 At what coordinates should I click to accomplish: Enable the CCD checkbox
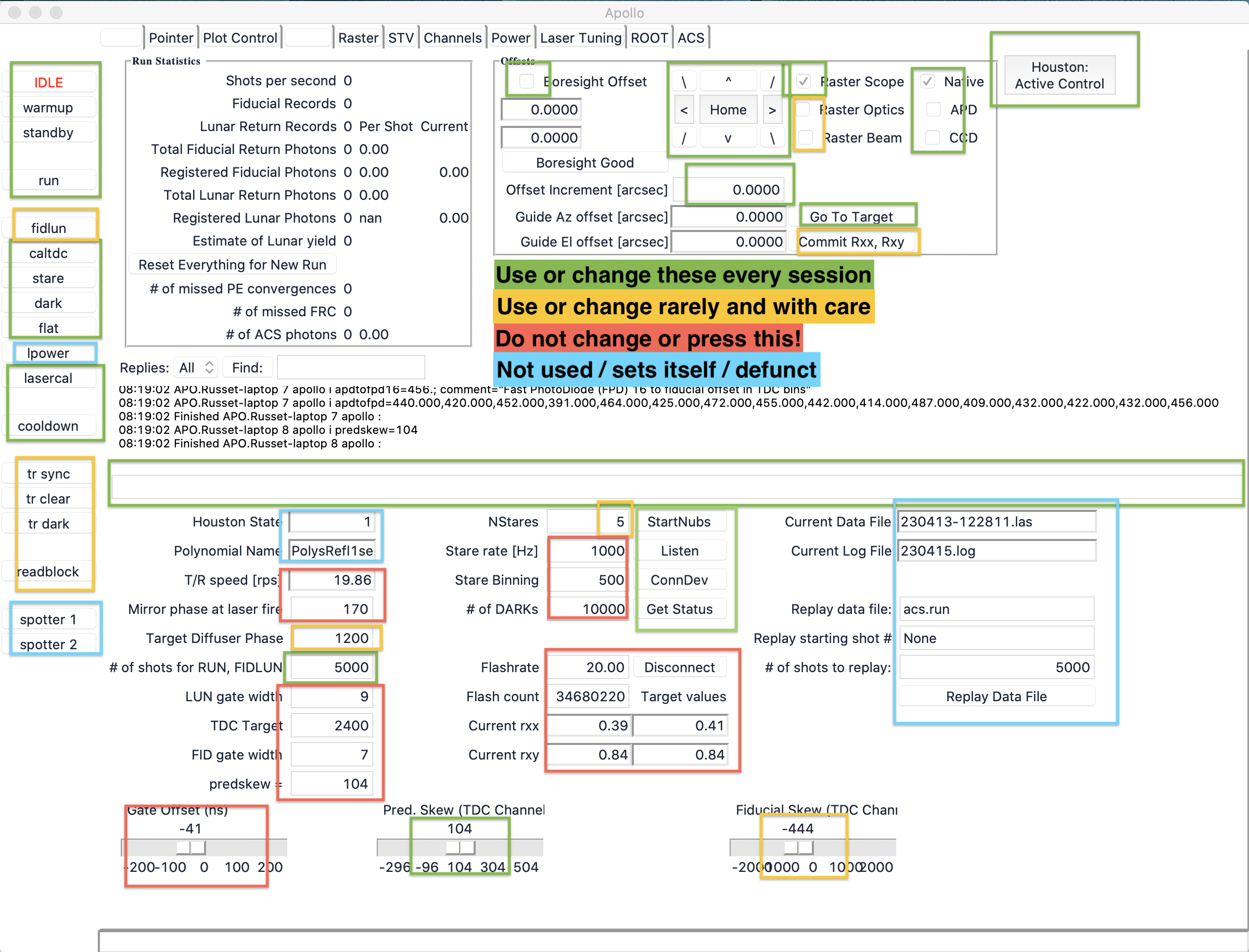[933, 138]
